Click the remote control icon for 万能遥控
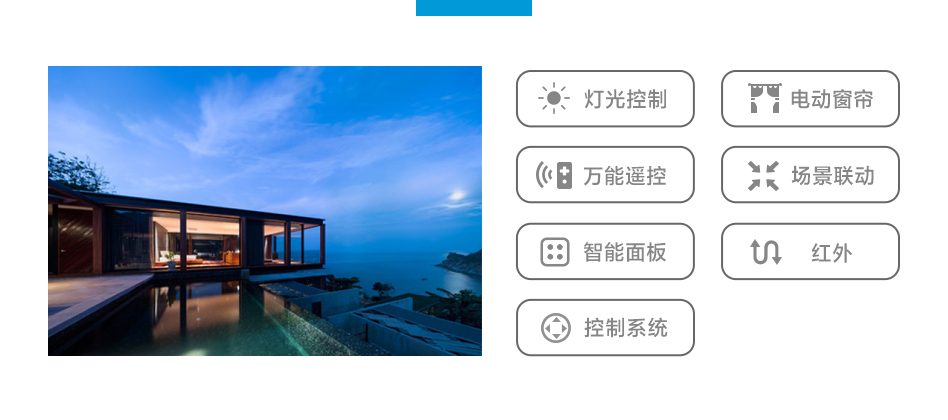Screen dimensions: 948x420 tap(554, 175)
